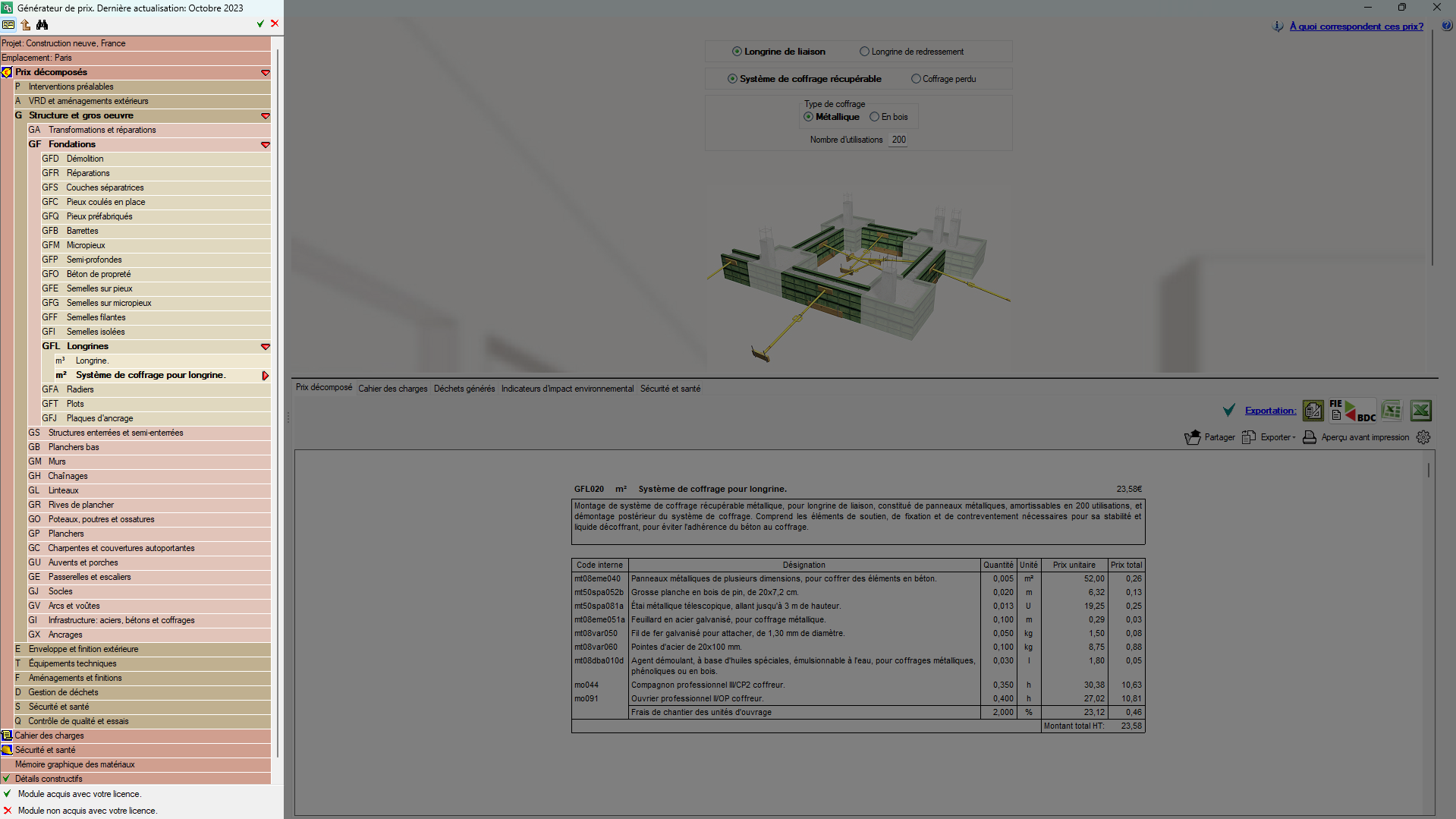Accept with the green checkmark icon
The image size is (1456, 819).
[260, 24]
